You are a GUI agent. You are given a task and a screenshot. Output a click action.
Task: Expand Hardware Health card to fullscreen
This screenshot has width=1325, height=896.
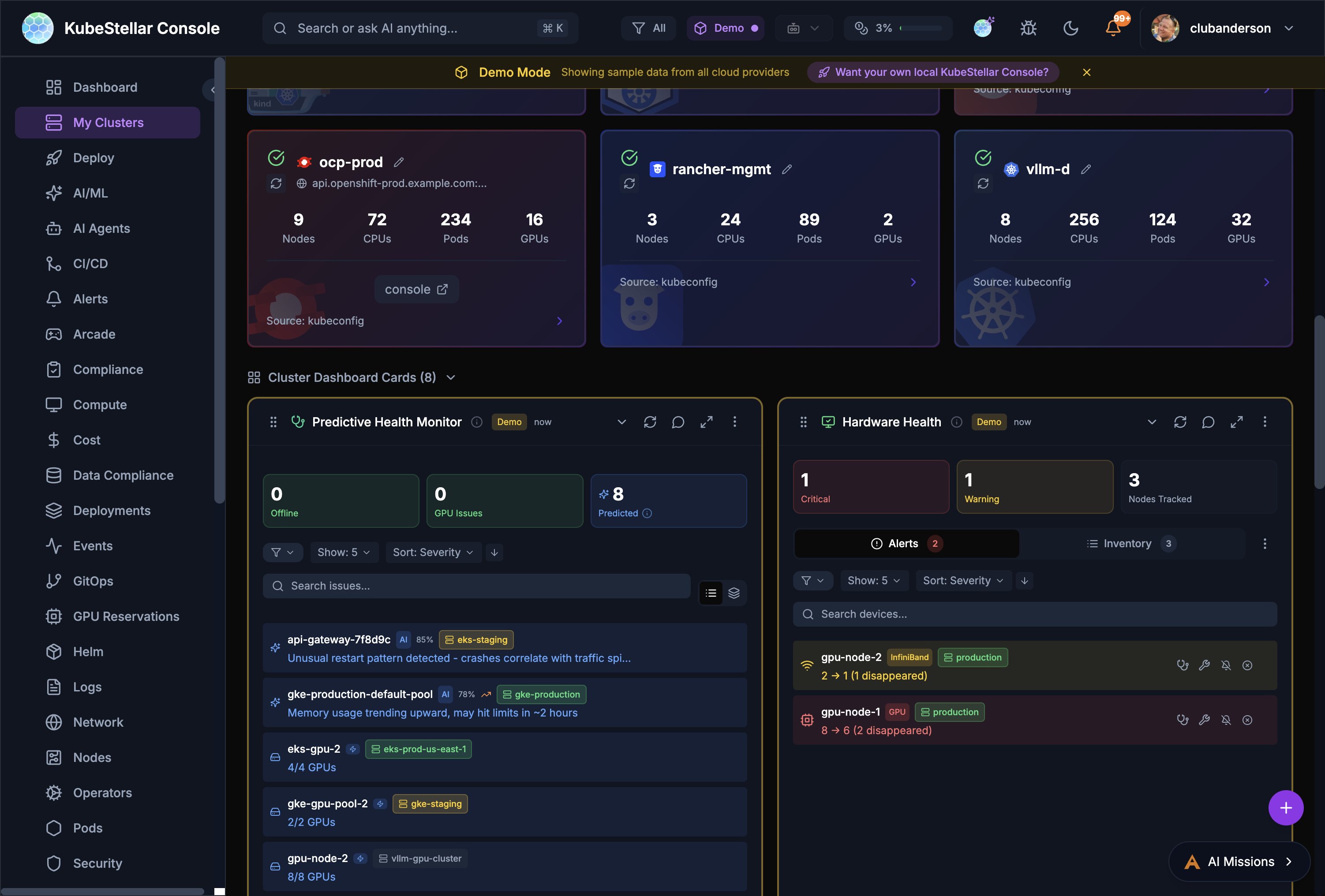[x=1236, y=422]
